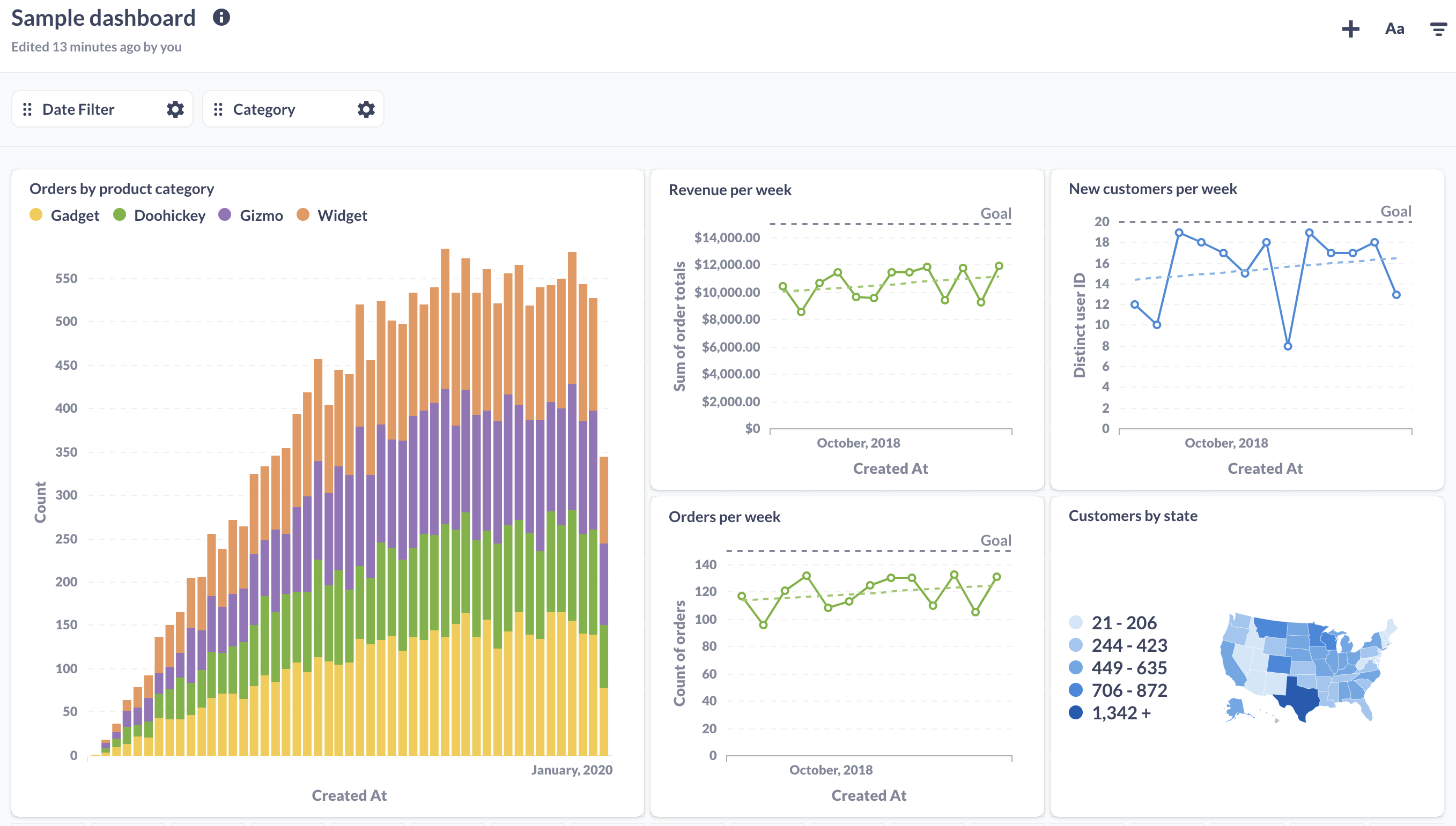Click the last bar in Orders by category chart
The width and height of the screenshot is (1456, 826).
point(604,606)
